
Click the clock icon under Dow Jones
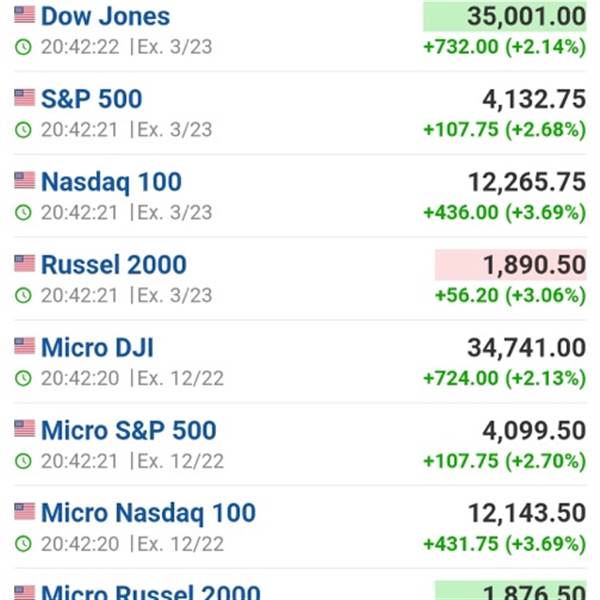point(23,47)
